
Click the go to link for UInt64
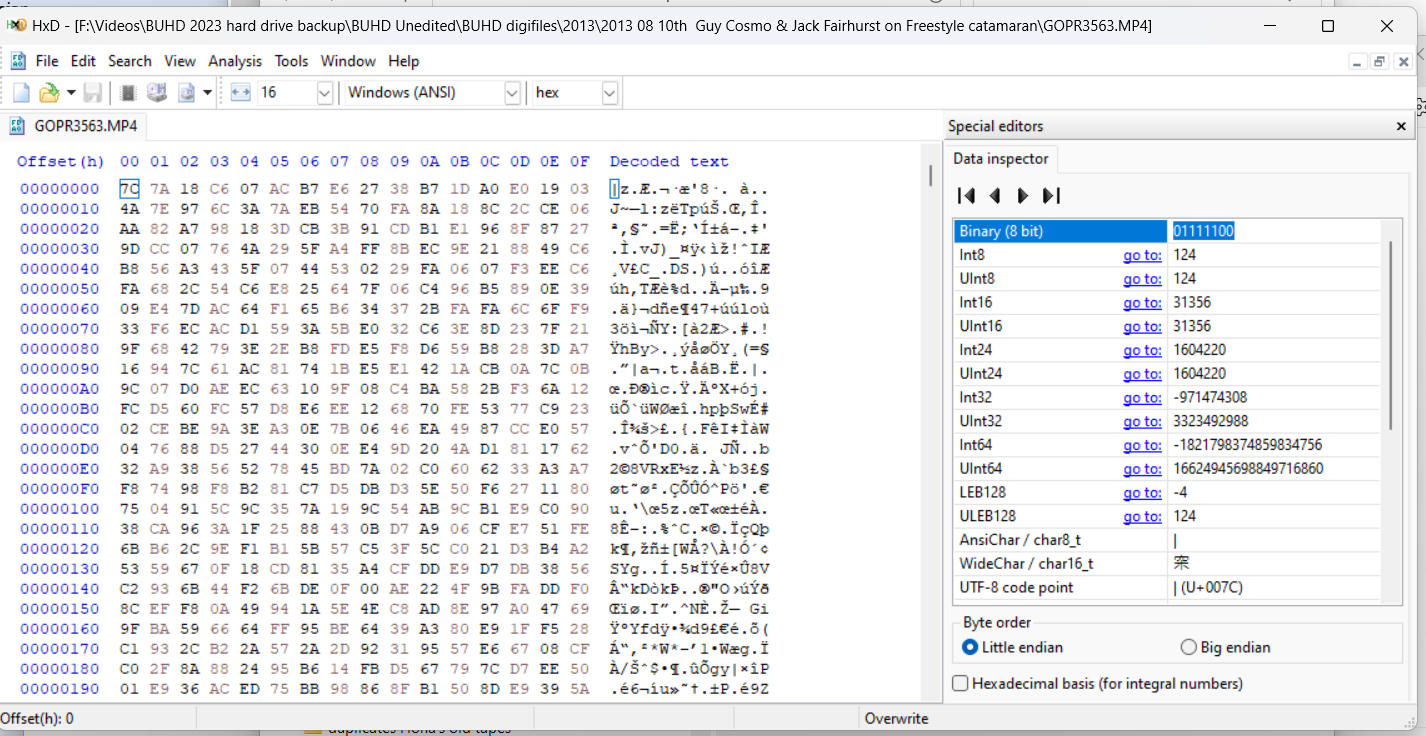1142,469
